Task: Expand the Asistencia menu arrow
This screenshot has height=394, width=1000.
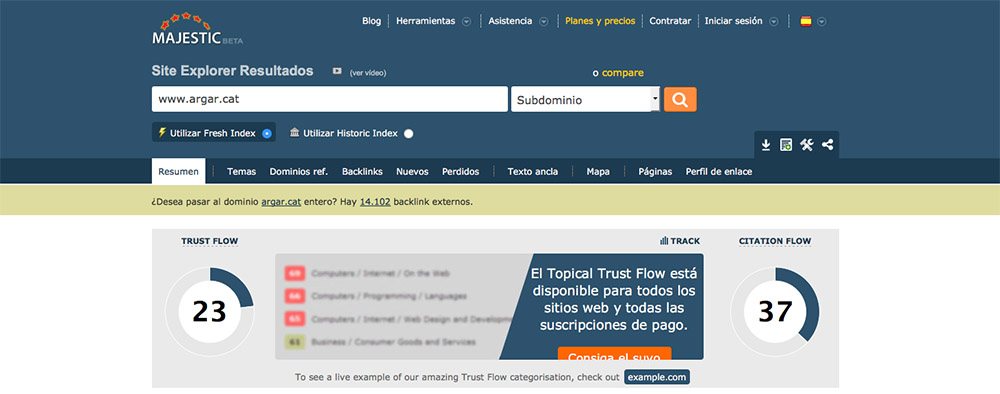Action: coord(543,21)
